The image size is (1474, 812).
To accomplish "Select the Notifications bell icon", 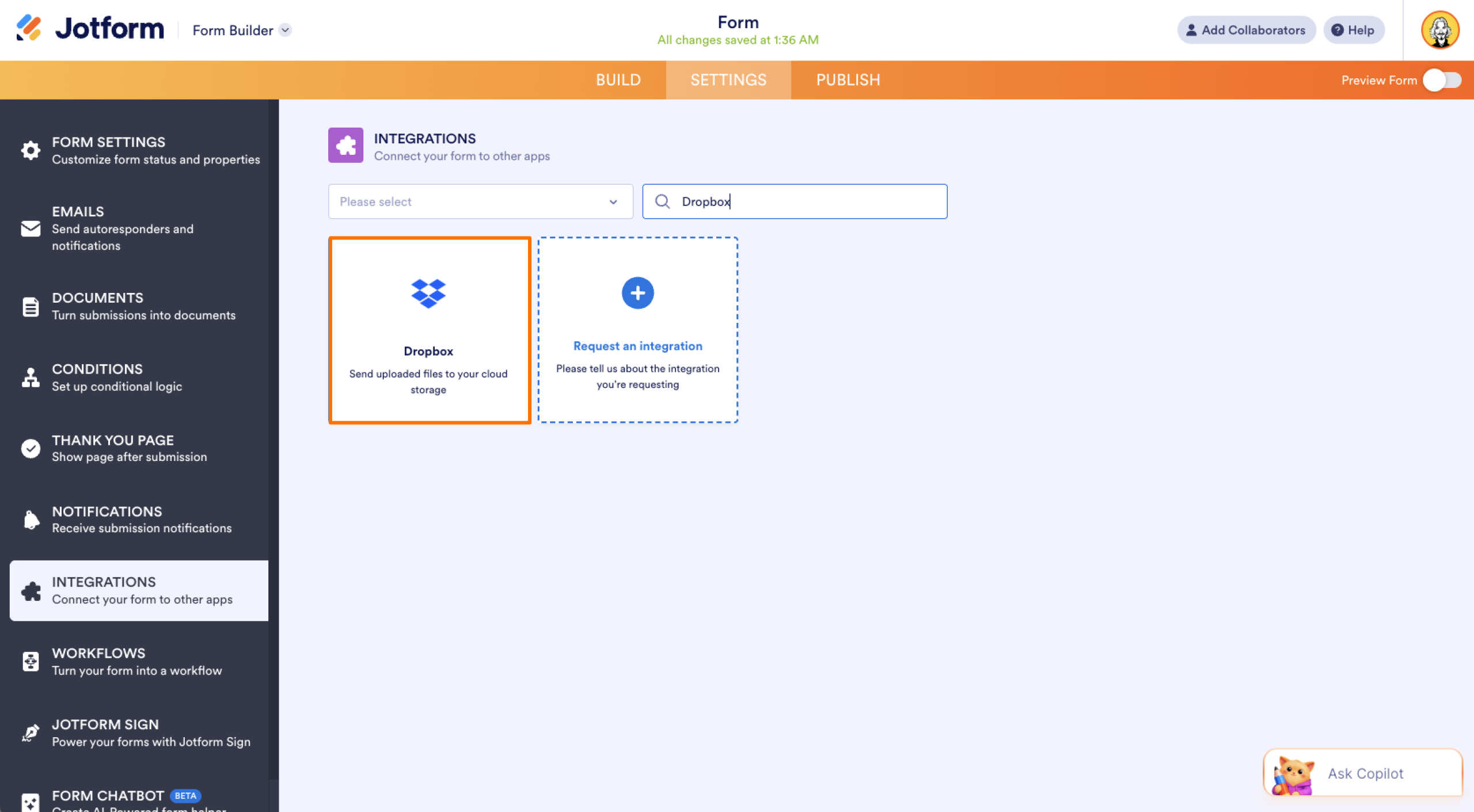I will (x=30, y=519).
